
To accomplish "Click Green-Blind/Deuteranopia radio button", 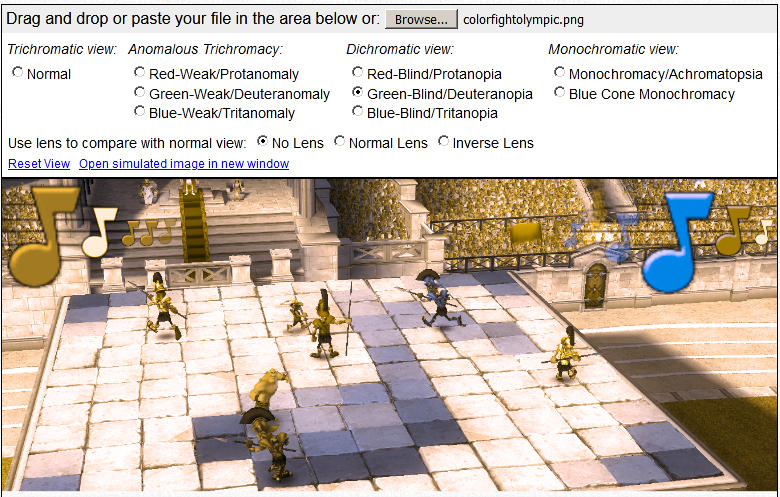I will (x=357, y=92).
